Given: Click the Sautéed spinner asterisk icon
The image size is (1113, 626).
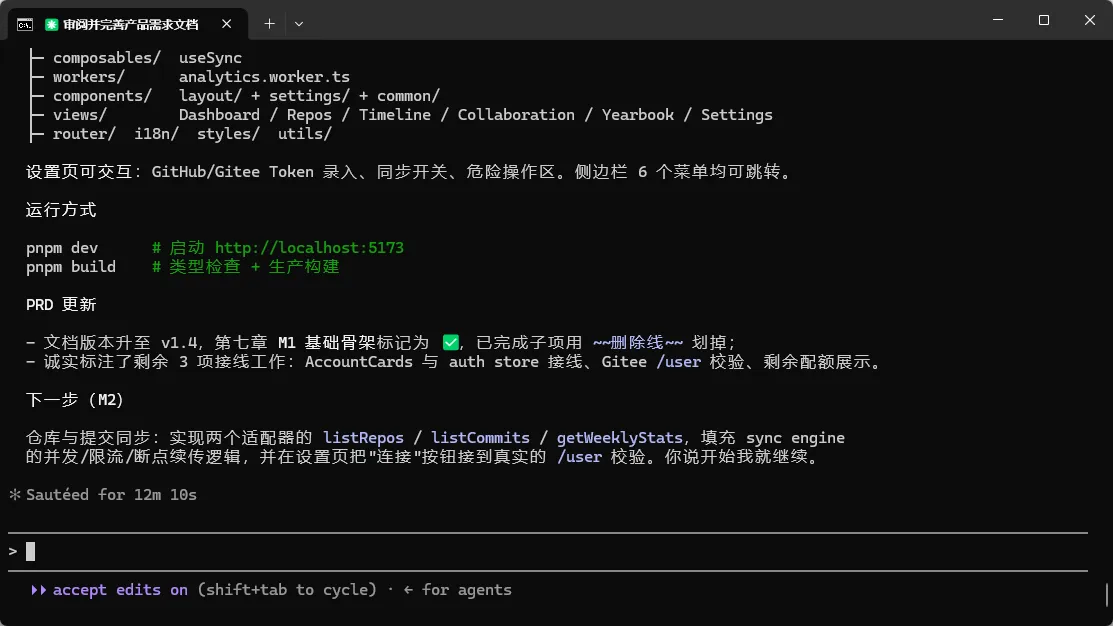Looking at the screenshot, I should click(15, 495).
